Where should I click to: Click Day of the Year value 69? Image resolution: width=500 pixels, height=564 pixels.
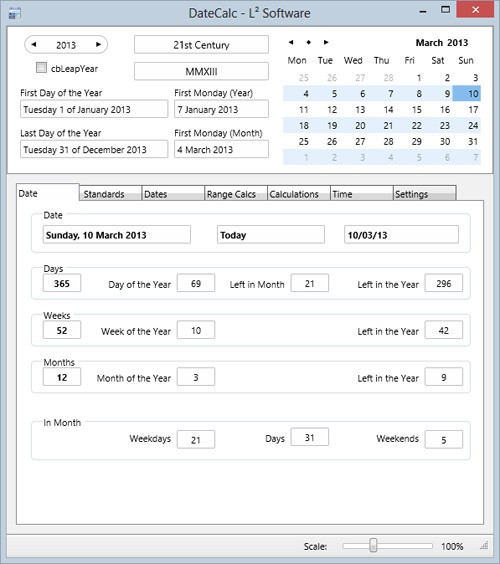(196, 283)
